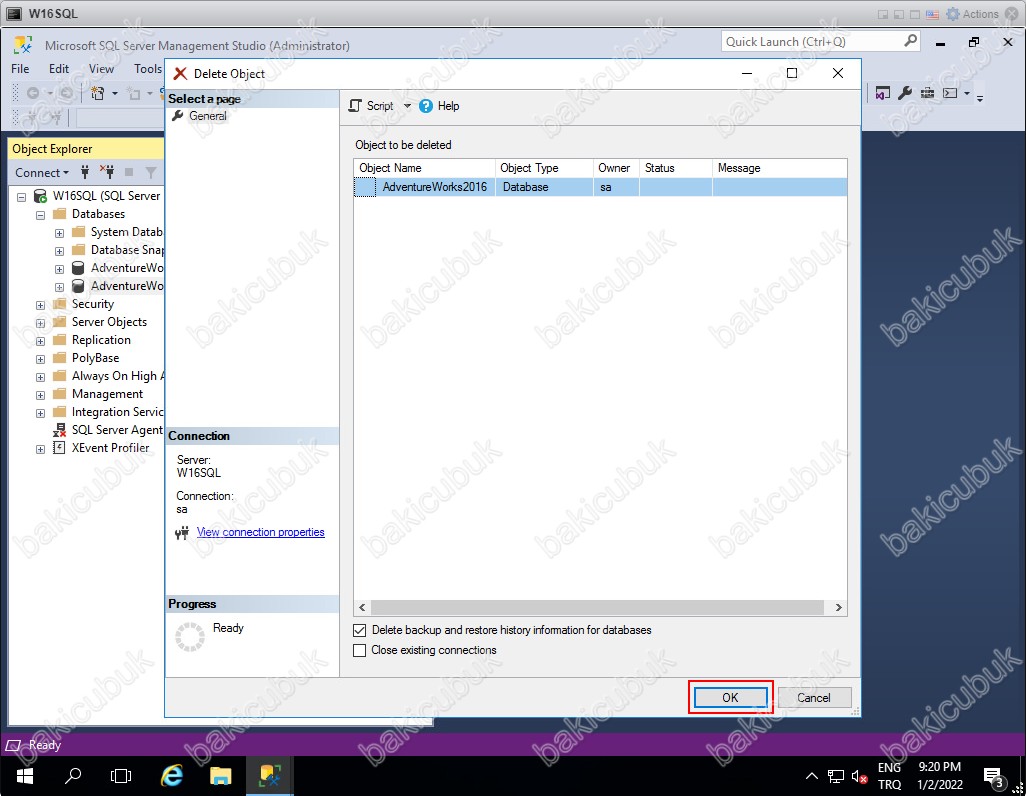Open the Edit menu
Viewport: 1026px width, 796px height.
pos(59,69)
